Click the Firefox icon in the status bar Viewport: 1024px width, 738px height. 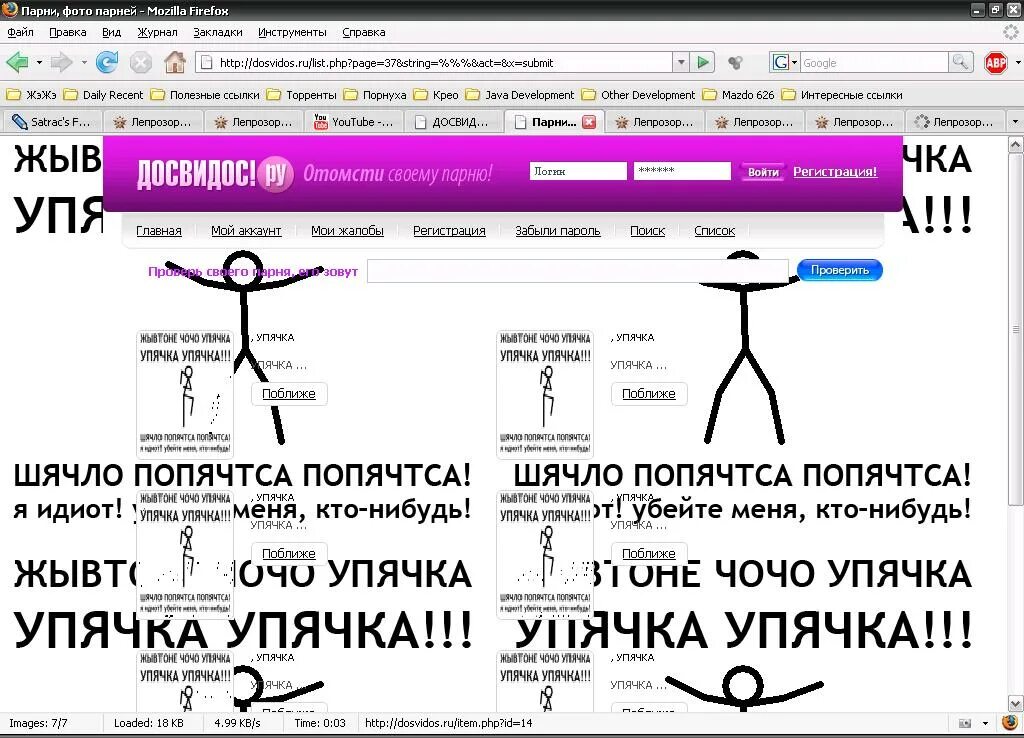[x=1010, y=723]
